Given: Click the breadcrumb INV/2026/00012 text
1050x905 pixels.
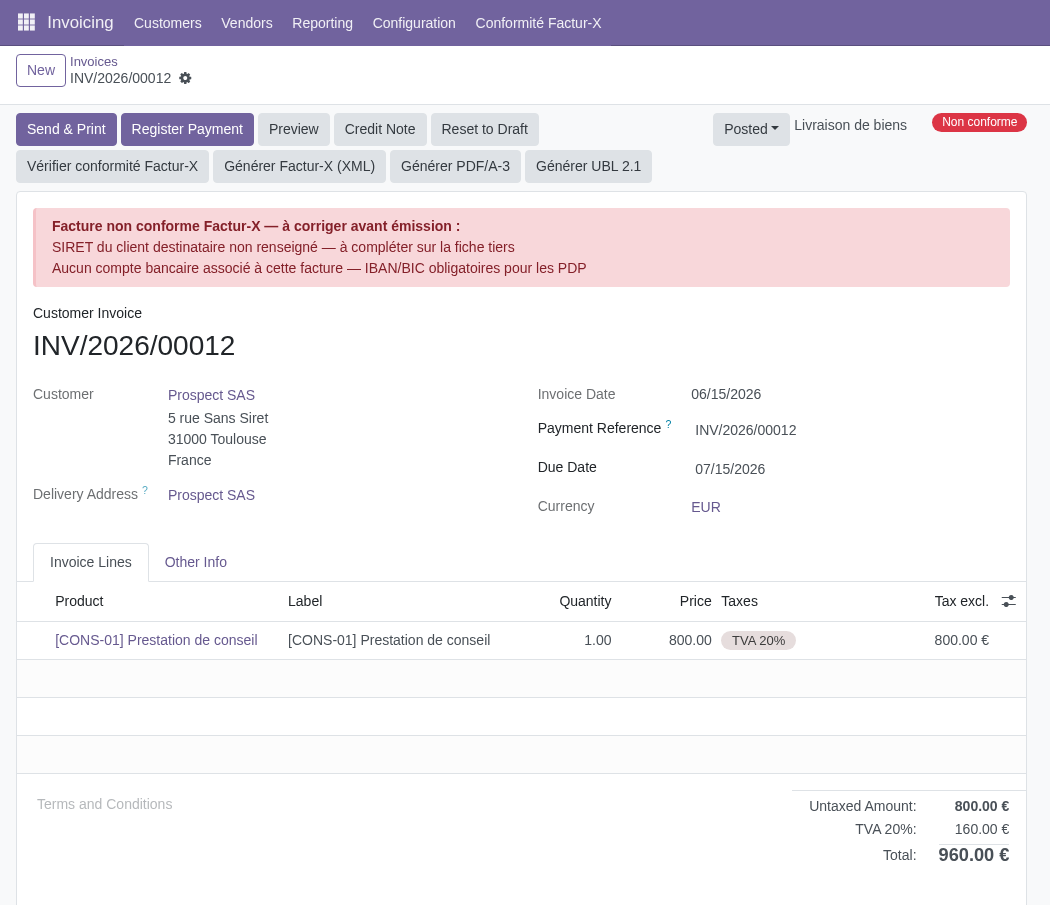Looking at the screenshot, I should pyautogui.click(x=121, y=78).
